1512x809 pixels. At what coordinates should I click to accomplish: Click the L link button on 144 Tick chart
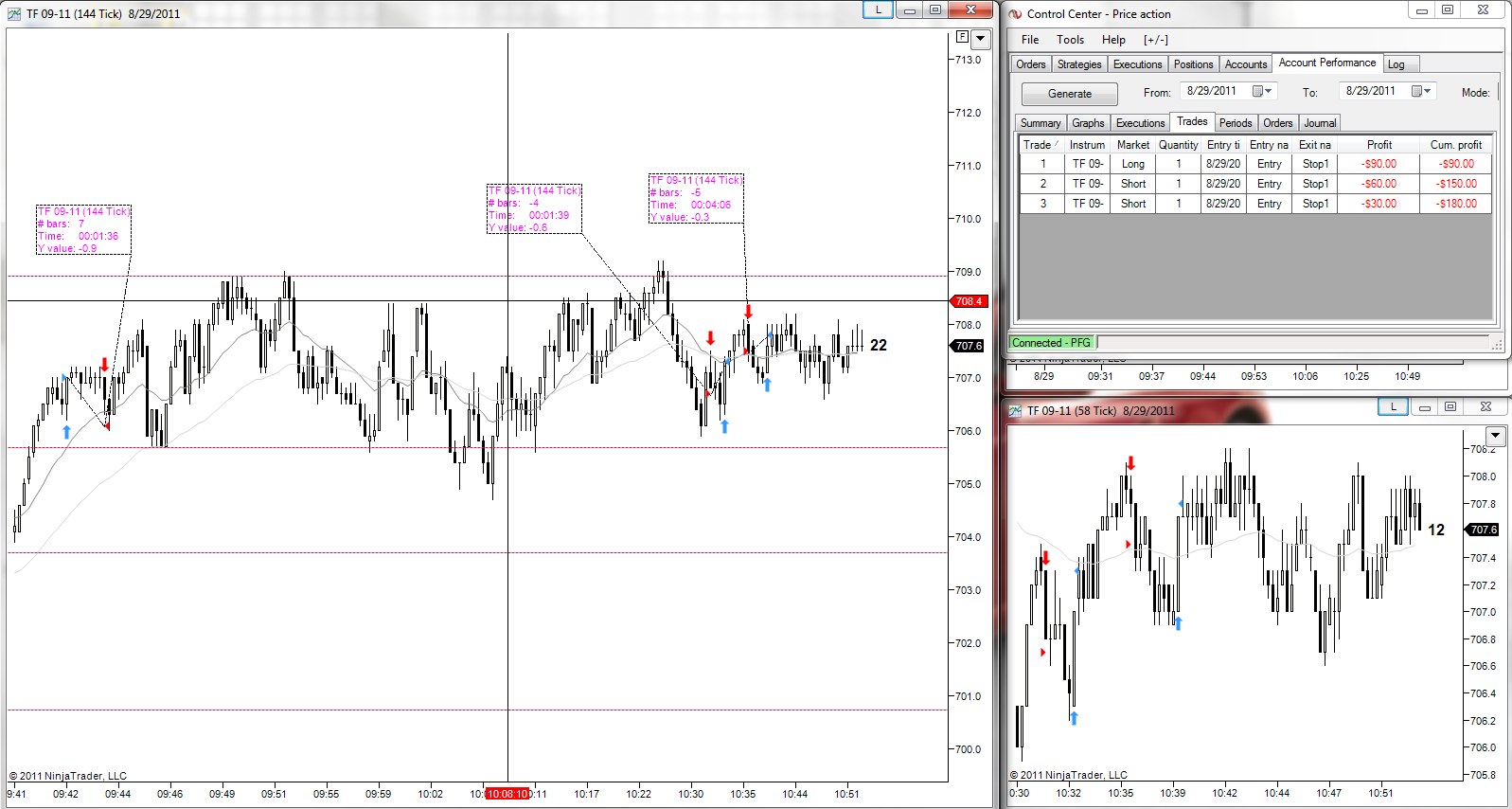(878, 10)
